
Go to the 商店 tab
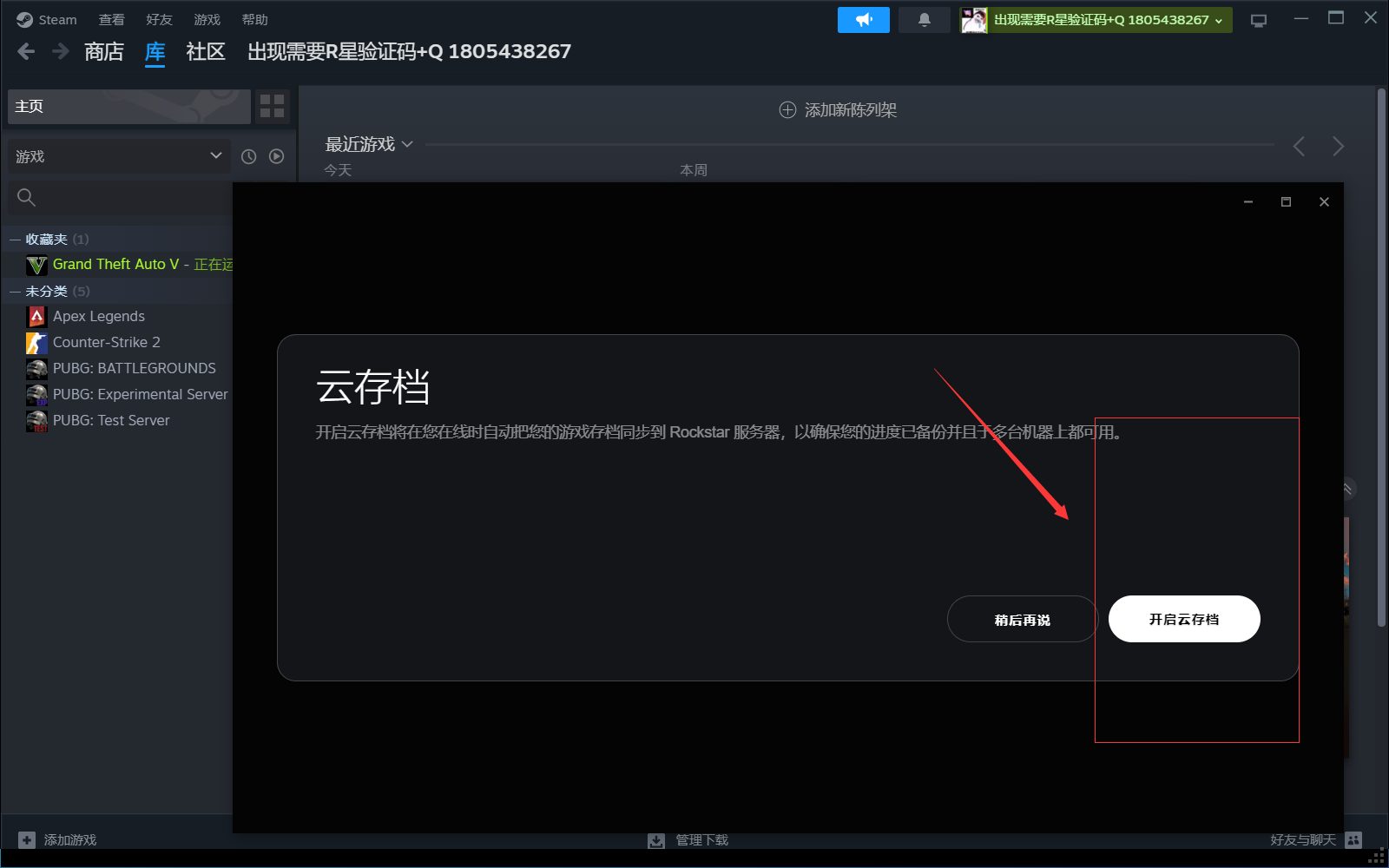pos(104,52)
